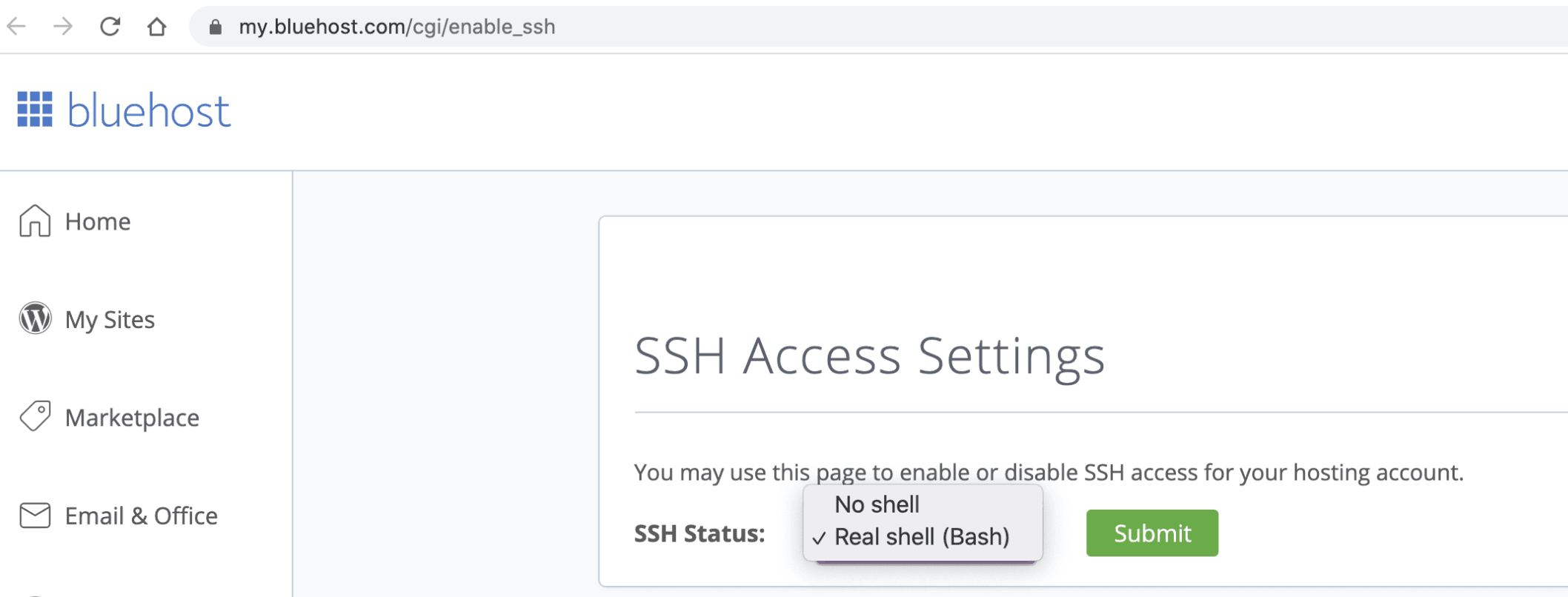
Task: Go to the My Sites section
Action: point(110,320)
